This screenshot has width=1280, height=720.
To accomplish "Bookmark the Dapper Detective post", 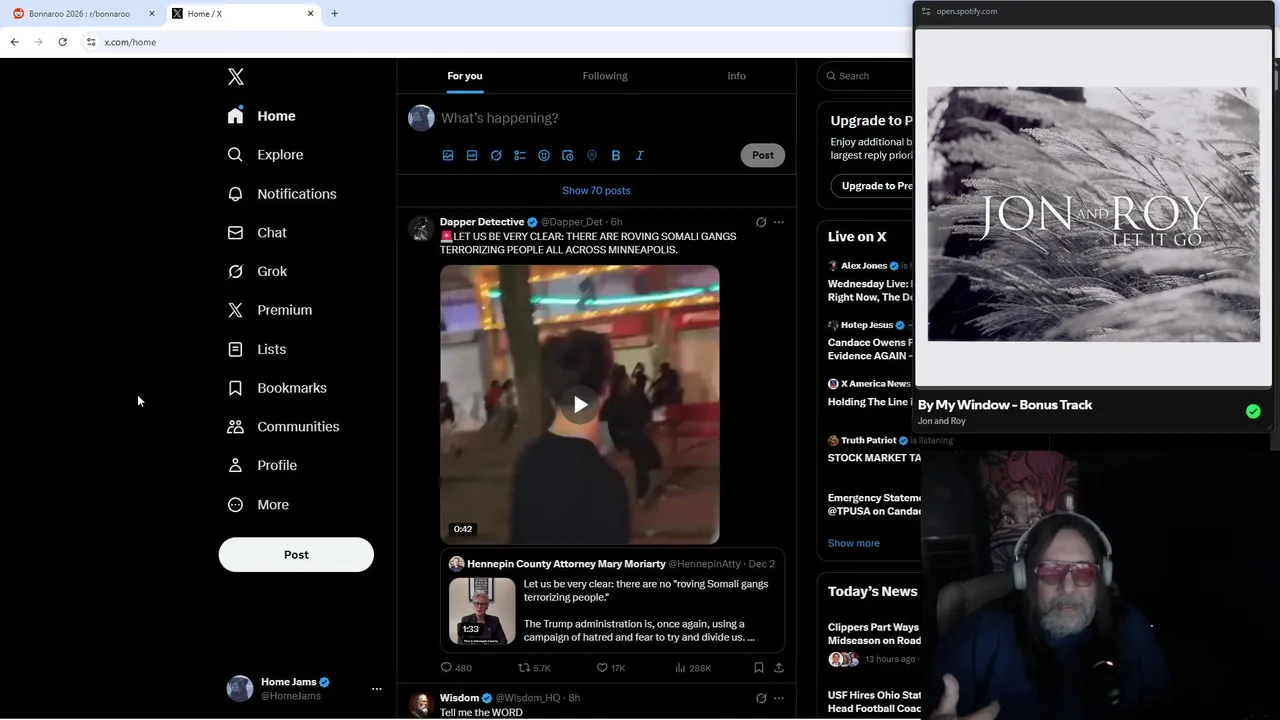I will [x=759, y=668].
